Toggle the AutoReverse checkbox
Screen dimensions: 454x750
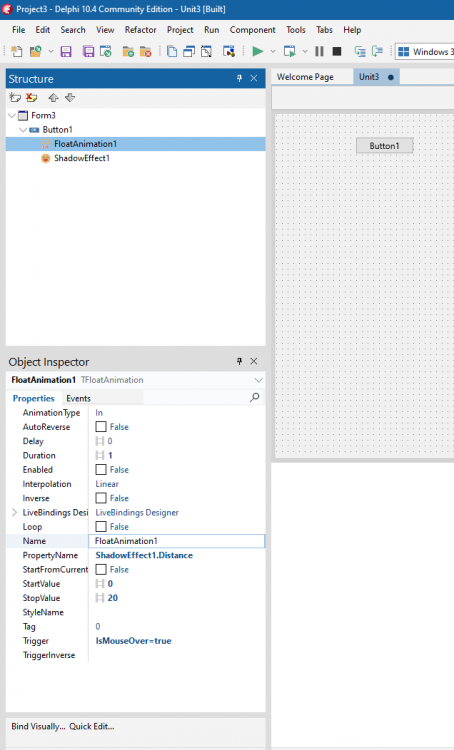point(101,427)
